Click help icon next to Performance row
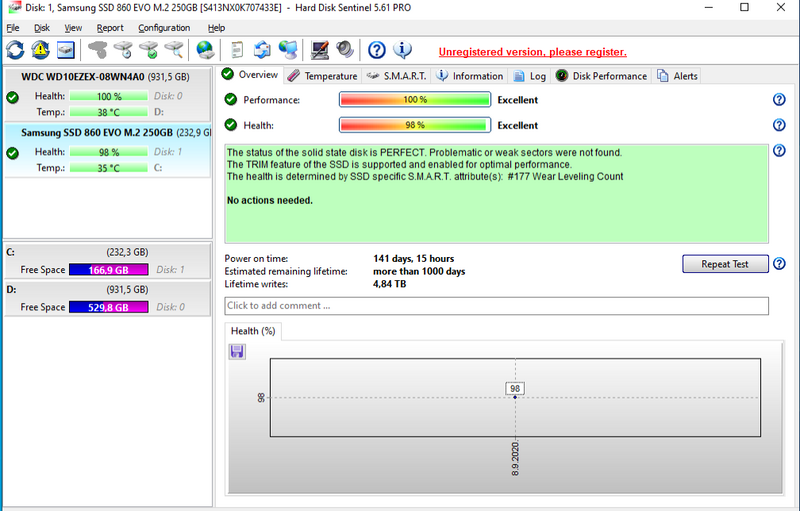This screenshot has height=511, width=800. (x=779, y=99)
